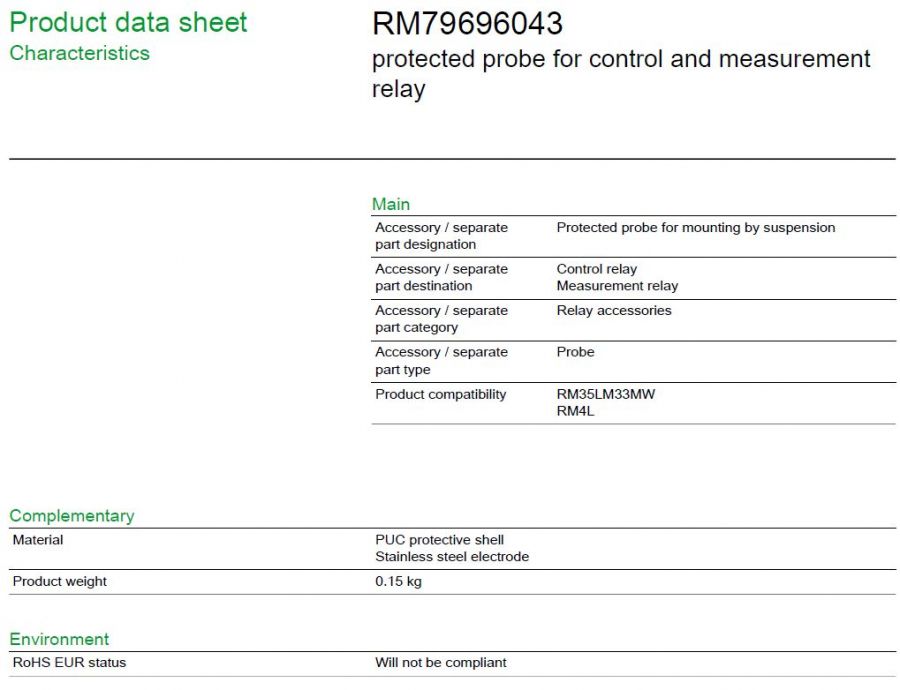The image size is (900, 690).
Task: Click the compatible product 'RM35LM33MW'
Action: pyautogui.click(x=606, y=394)
